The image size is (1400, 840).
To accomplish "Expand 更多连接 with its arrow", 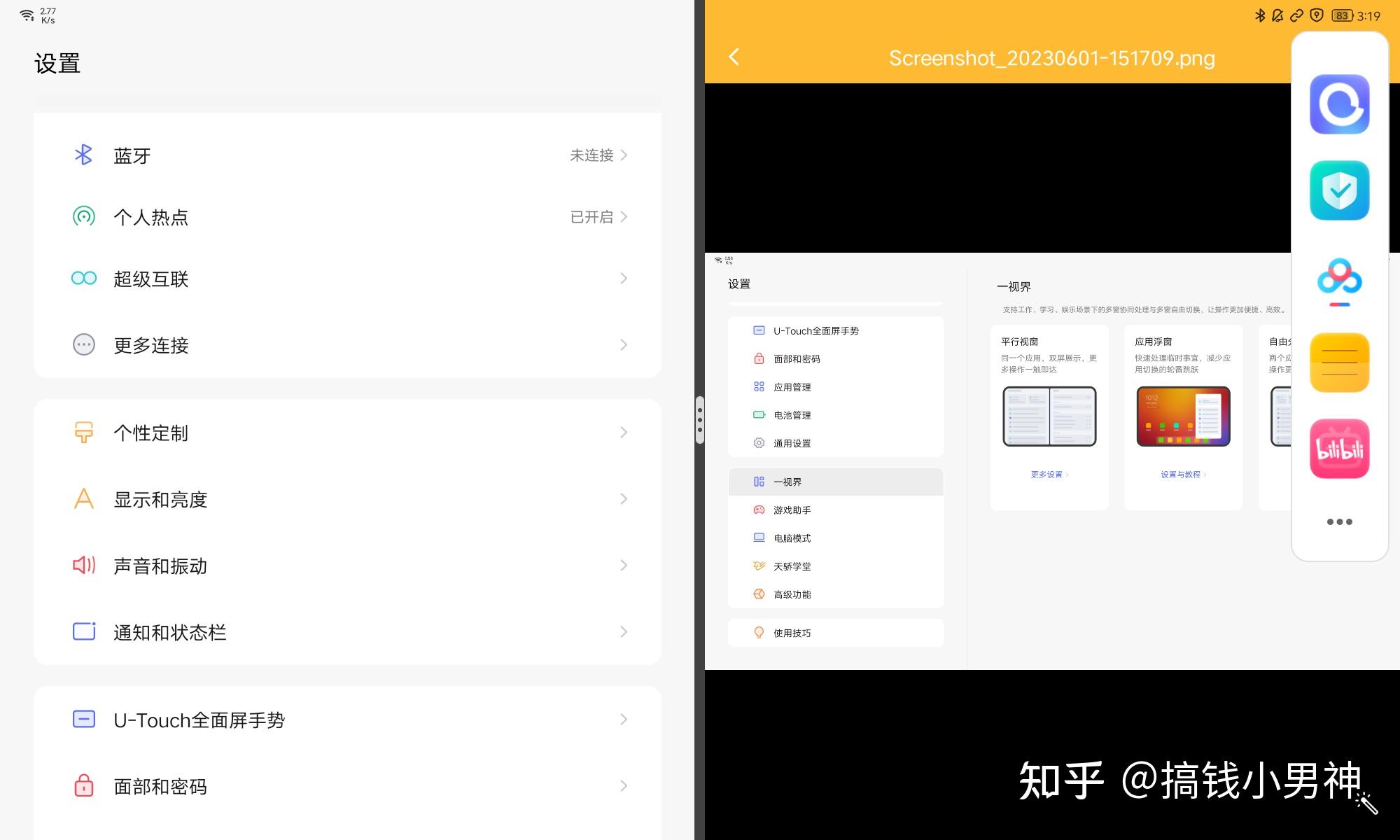I will pyautogui.click(x=624, y=344).
